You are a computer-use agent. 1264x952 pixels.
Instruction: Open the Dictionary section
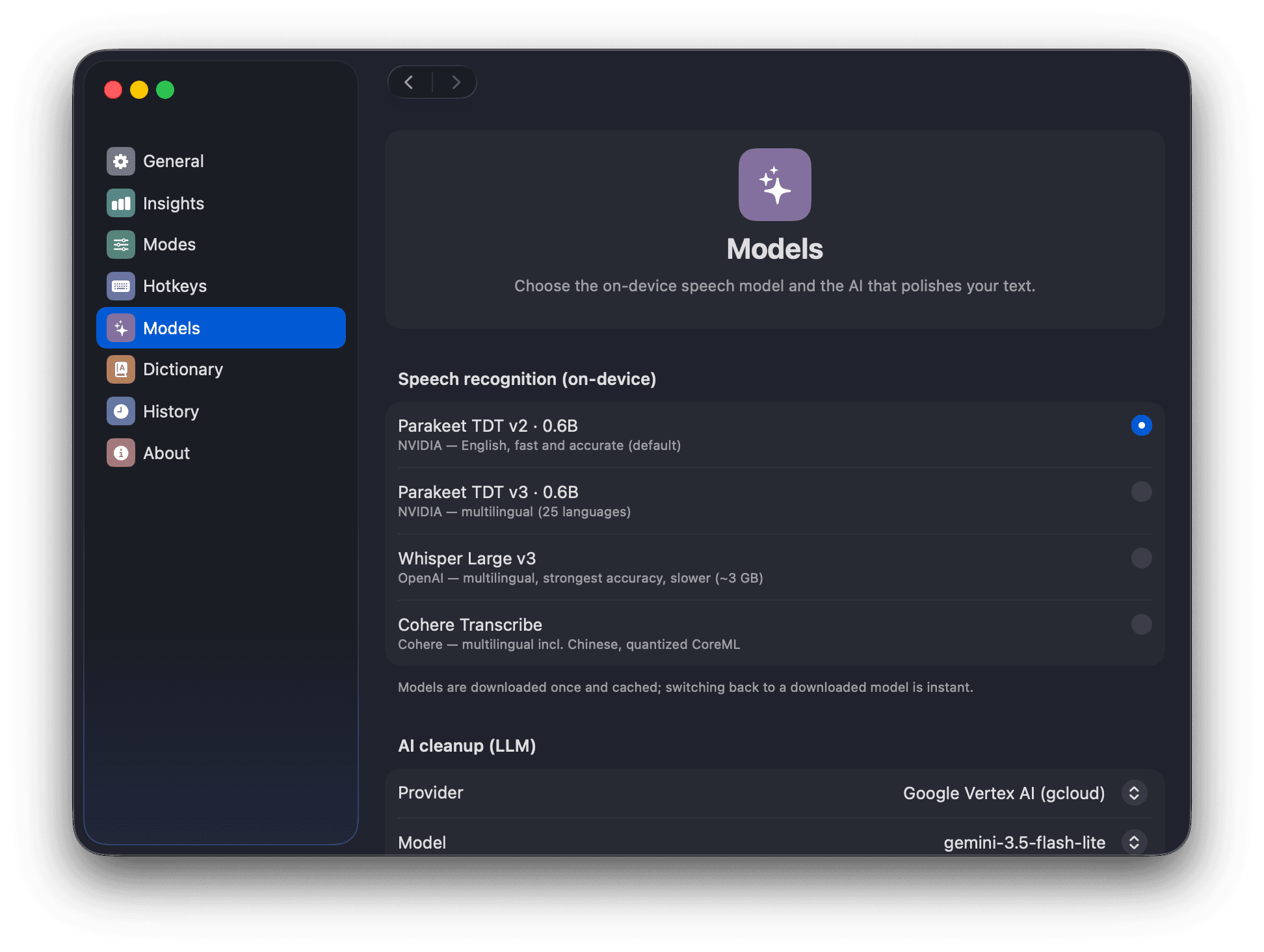click(221, 369)
